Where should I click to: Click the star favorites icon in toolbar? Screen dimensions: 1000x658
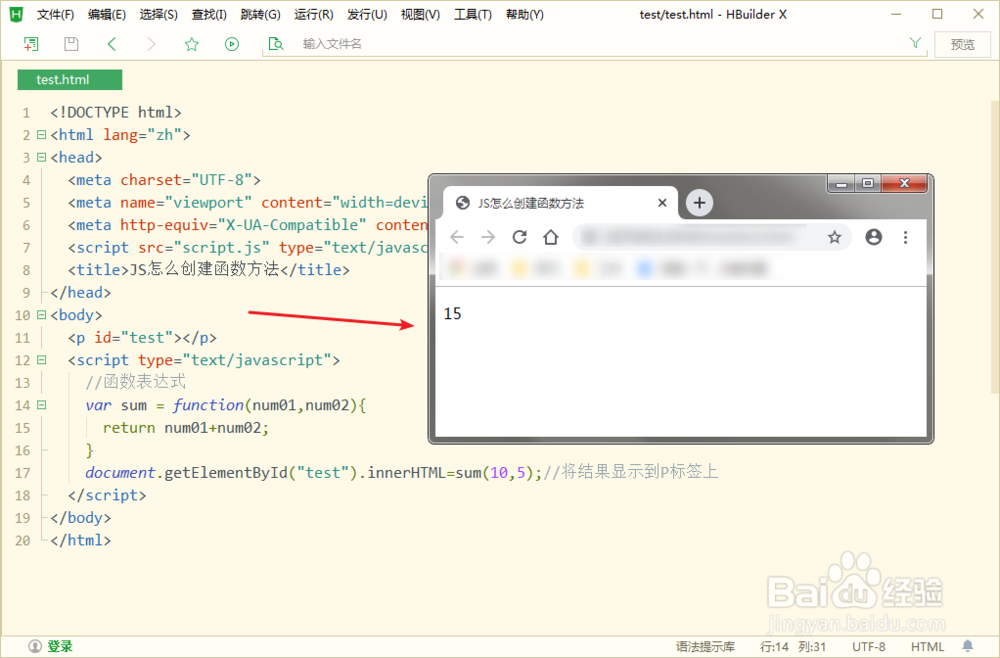point(190,44)
